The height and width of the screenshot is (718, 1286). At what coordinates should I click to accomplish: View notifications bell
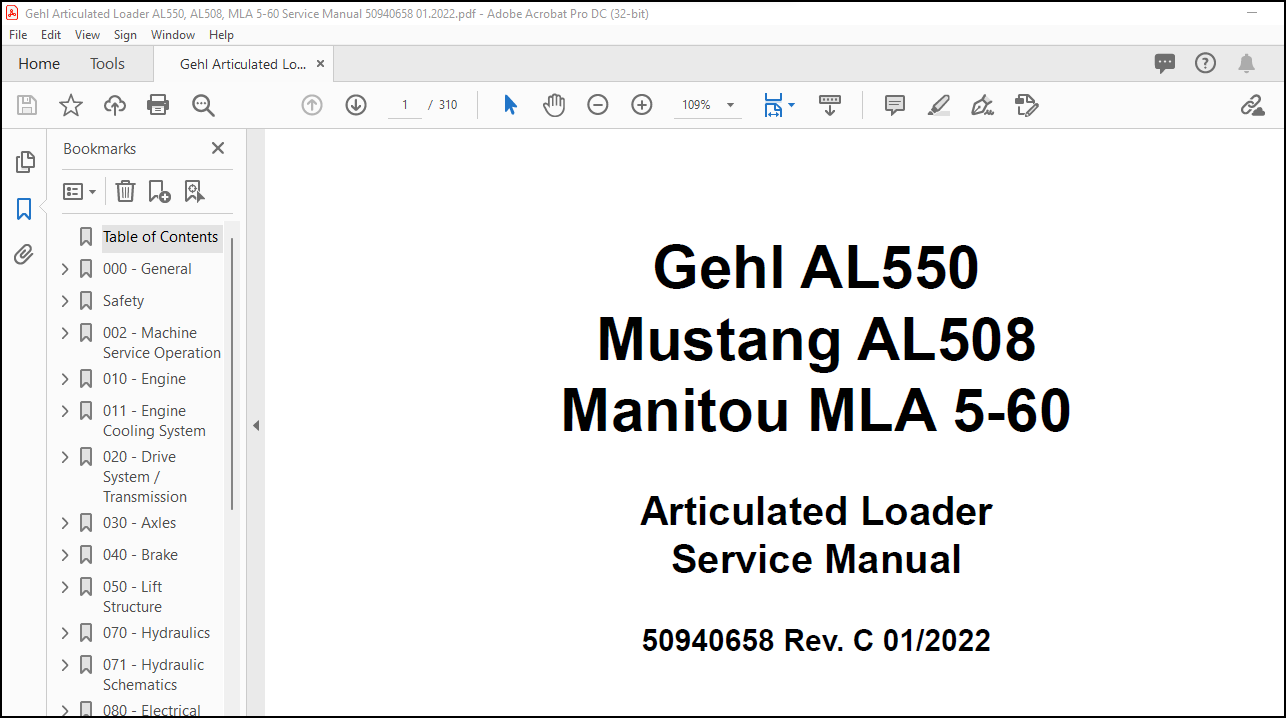[1246, 63]
